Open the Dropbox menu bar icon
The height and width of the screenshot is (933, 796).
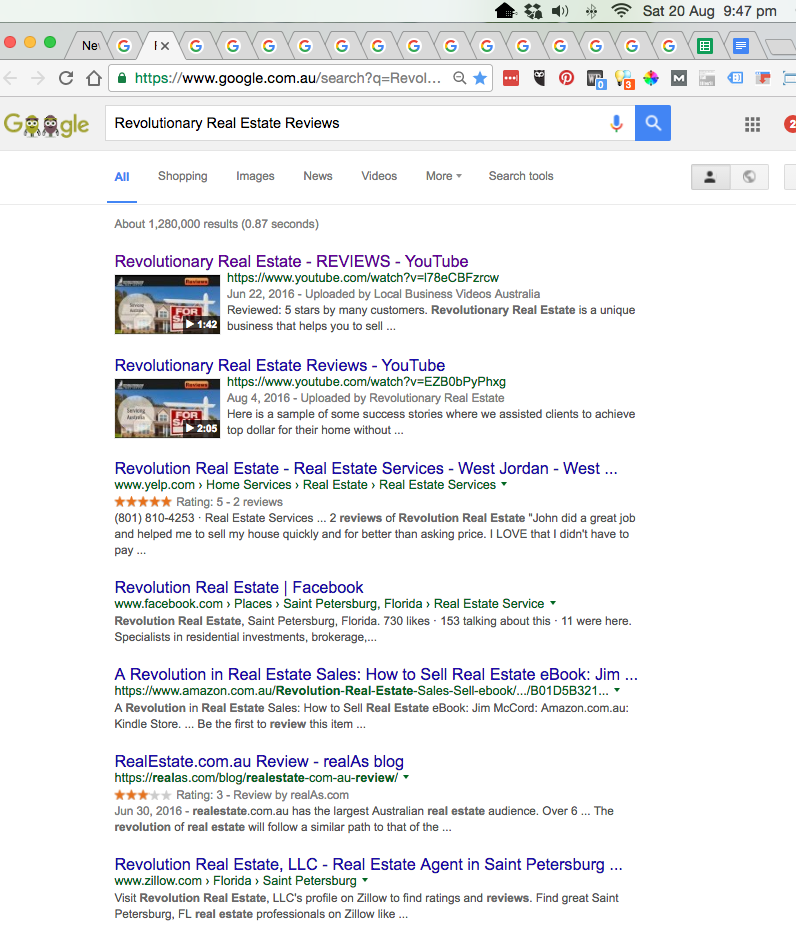pos(534,11)
